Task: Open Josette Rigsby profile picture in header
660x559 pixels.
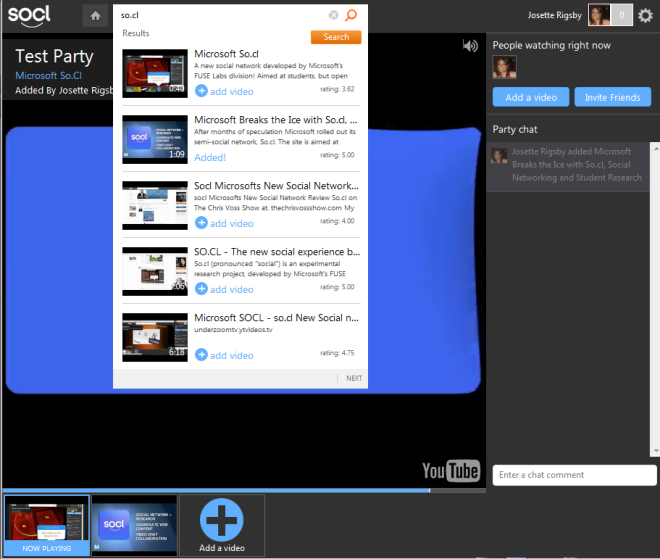Action: [x=599, y=15]
